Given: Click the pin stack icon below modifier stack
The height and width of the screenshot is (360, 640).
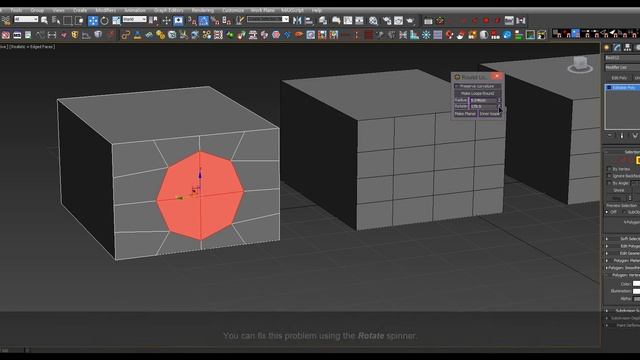Looking at the screenshot, I should [x=610, y=136].
